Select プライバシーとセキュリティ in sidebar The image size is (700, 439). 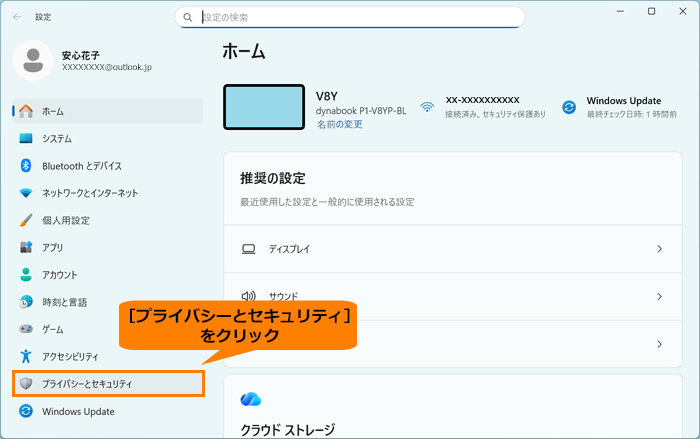click(108, 384)
